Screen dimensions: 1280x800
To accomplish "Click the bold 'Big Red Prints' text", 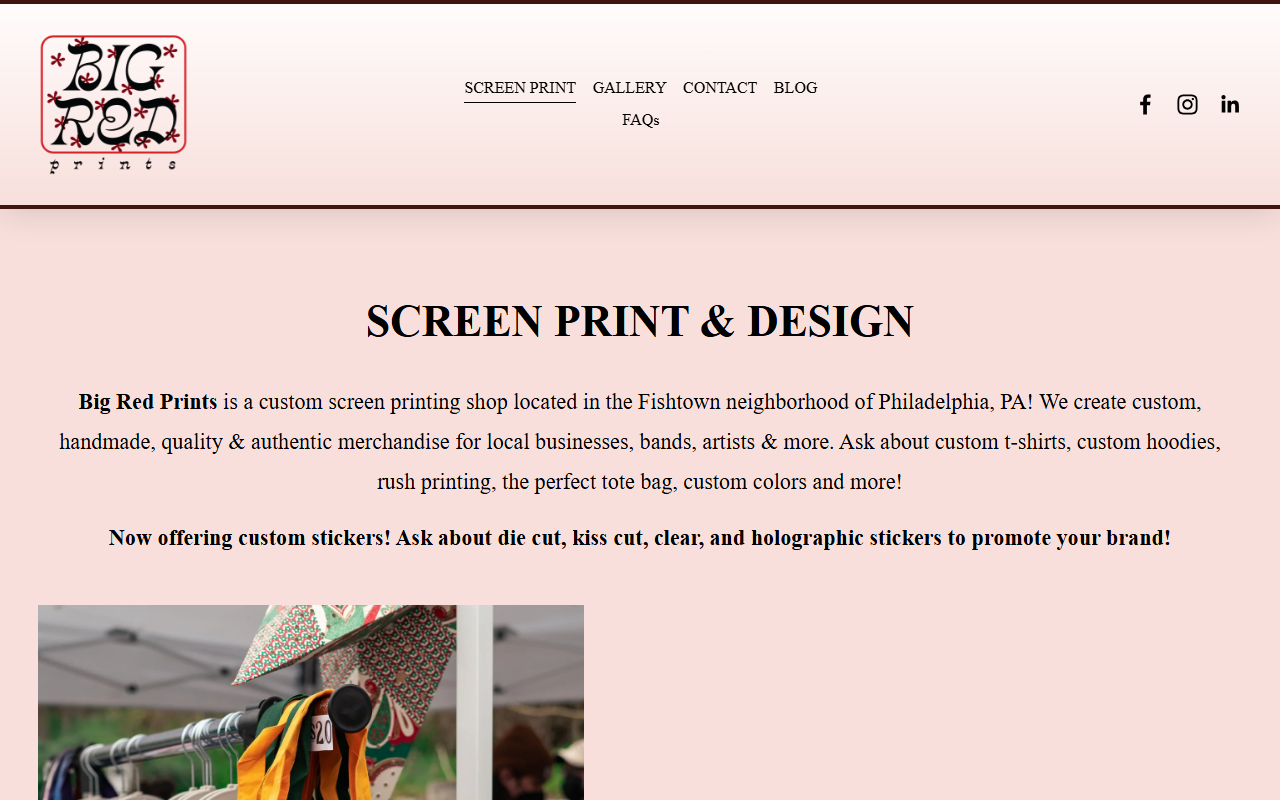I will (x=148, y=402).
